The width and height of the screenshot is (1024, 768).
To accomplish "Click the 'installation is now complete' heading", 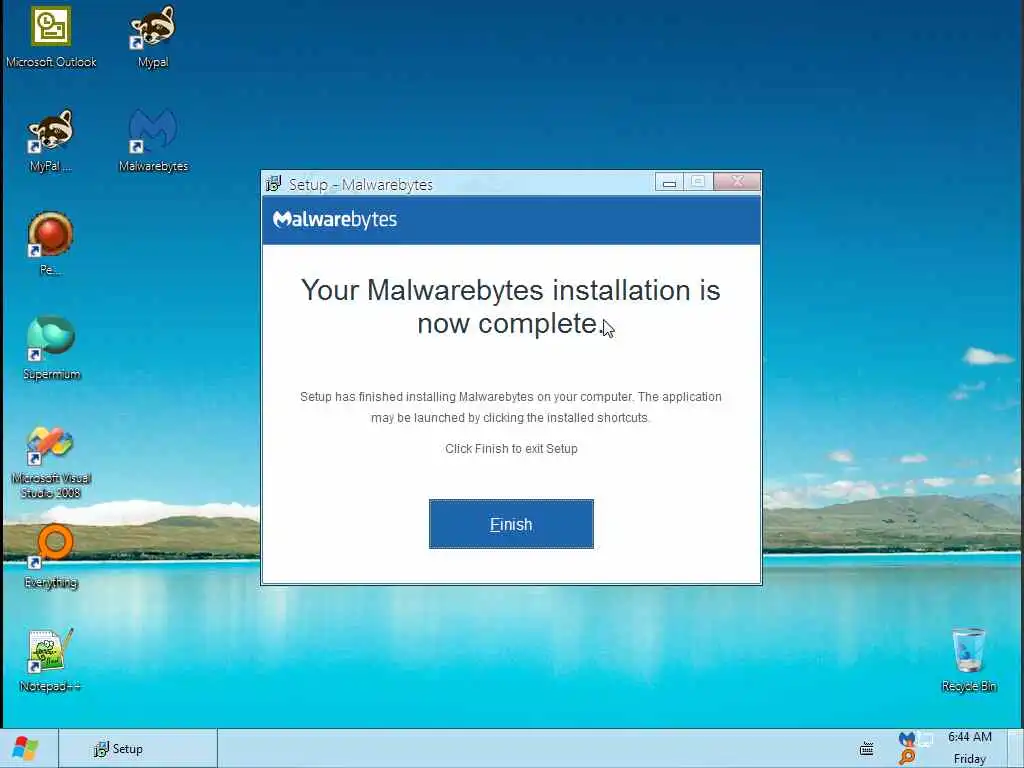I will [510, 306].
